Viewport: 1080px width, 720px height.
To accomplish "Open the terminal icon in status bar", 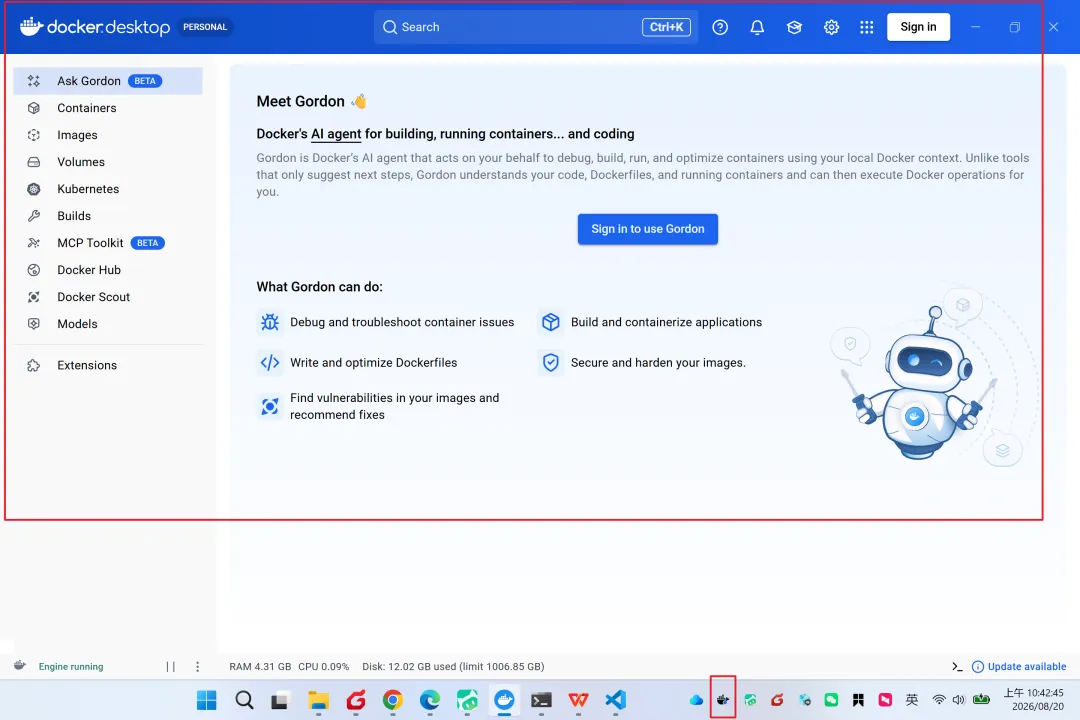I will point(957,666).
